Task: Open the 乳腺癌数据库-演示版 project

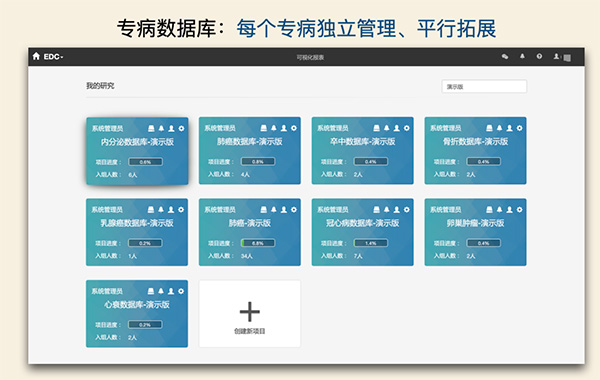Action: pos(137,223)
